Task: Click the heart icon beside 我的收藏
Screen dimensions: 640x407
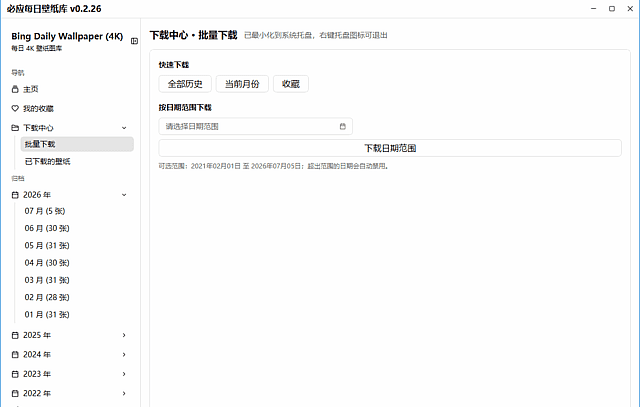Action: (15, 108)
